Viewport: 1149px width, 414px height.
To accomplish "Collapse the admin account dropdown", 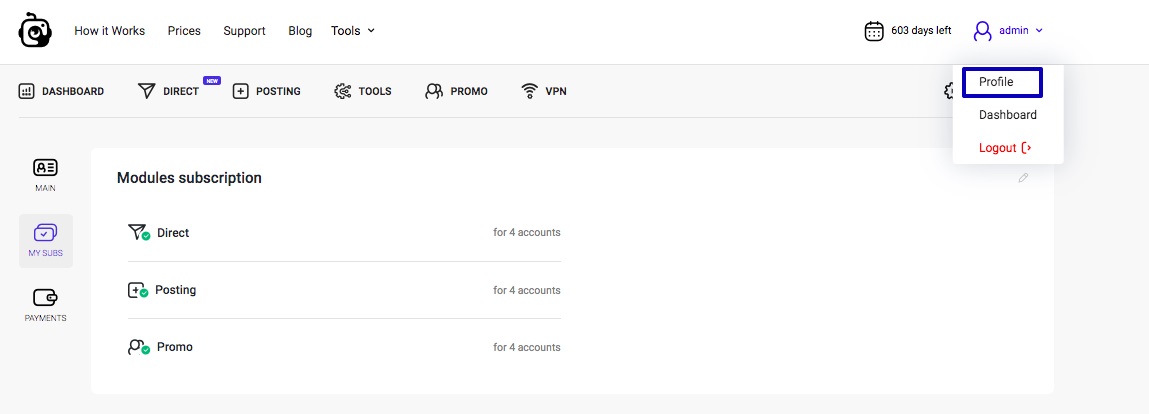I will tap(1039, 31).
